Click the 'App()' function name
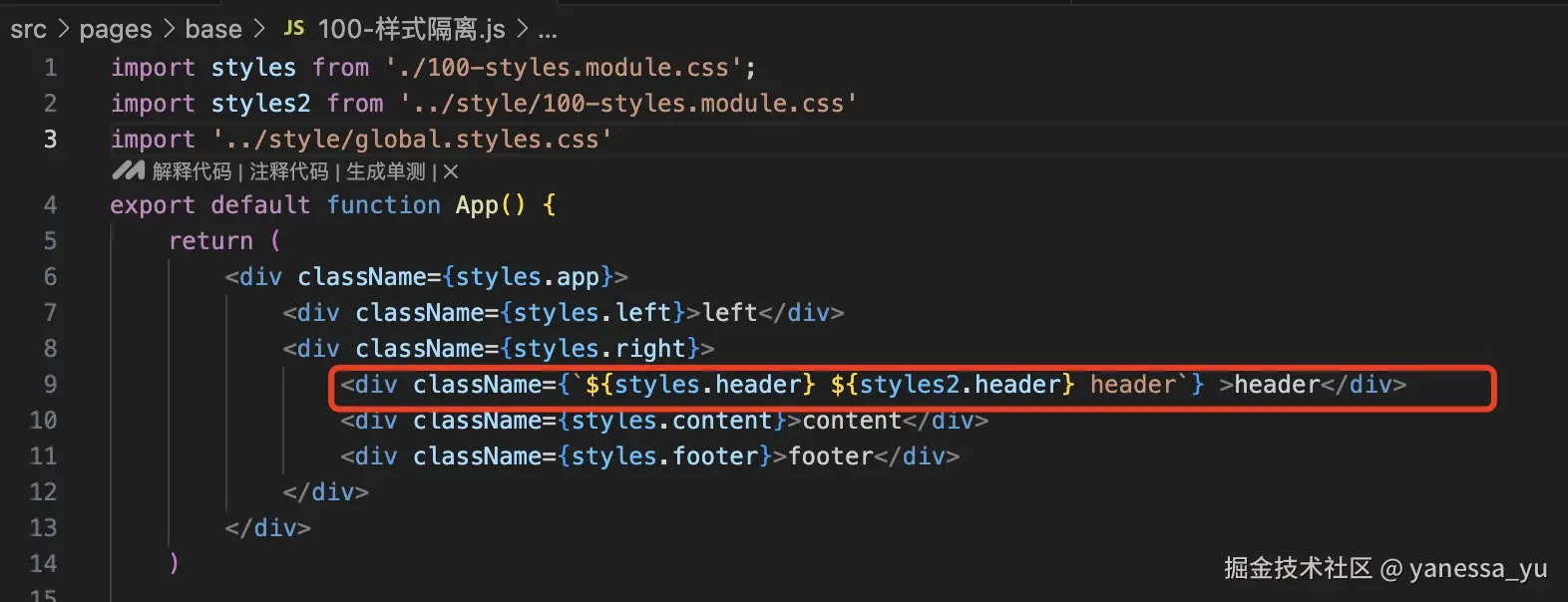1568x602 pixels. click(490, 205)
